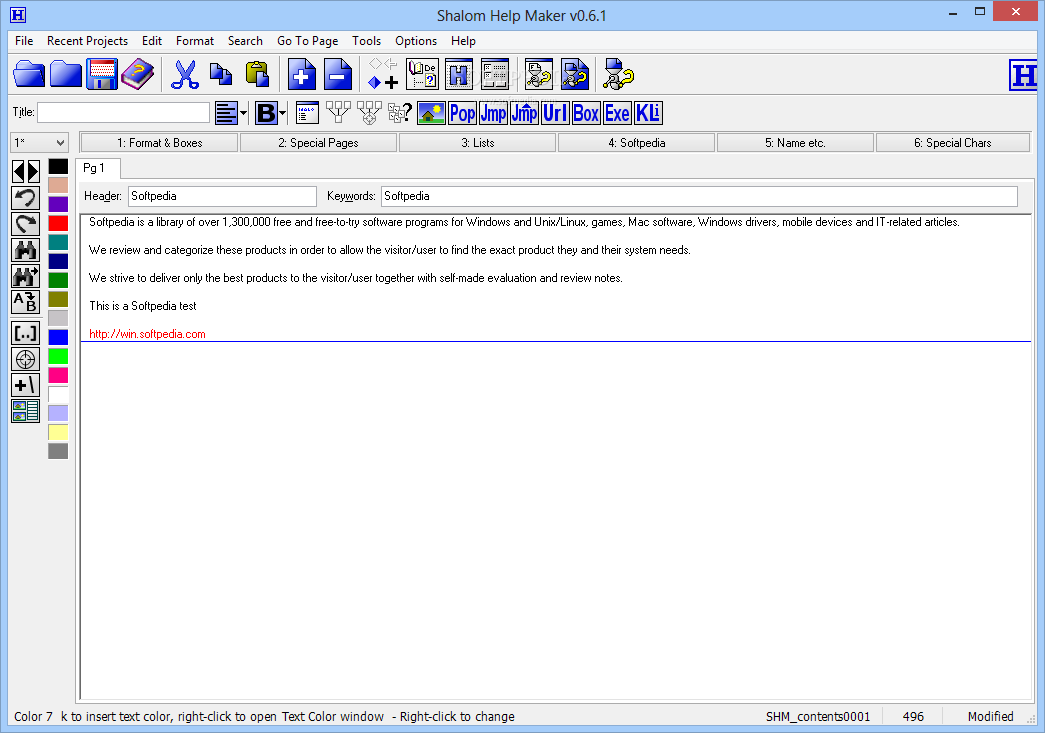Undo last action in left sidebar

(x=25, y=198)
